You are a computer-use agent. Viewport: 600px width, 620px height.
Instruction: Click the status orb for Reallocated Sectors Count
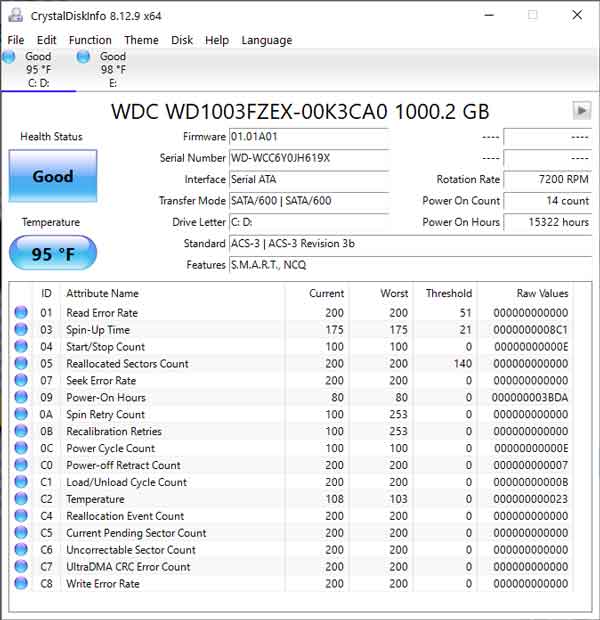click(x=21, y=363)
